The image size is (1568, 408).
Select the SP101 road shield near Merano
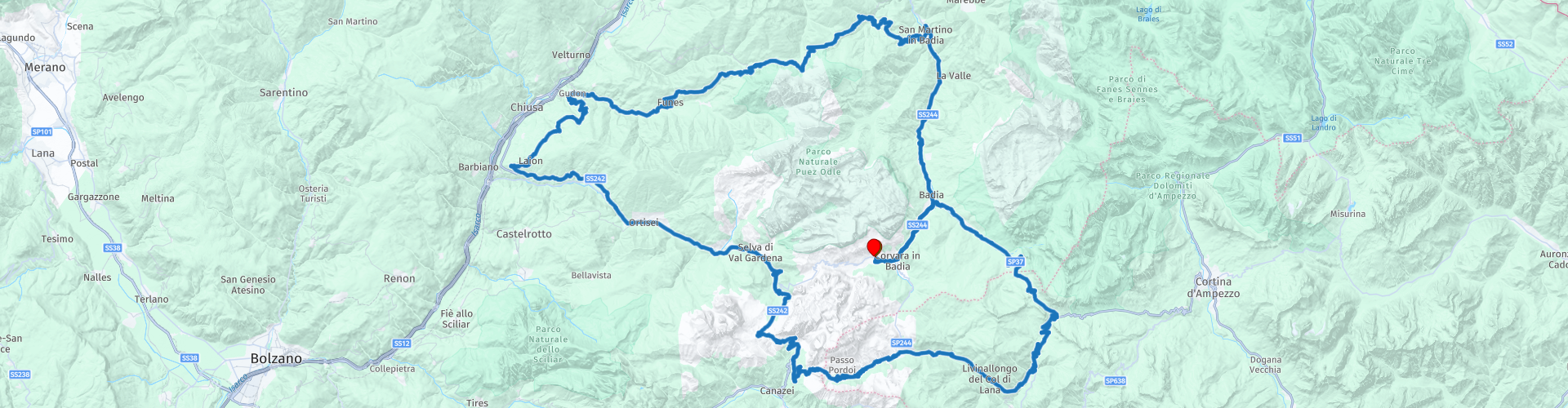(42, 131)
